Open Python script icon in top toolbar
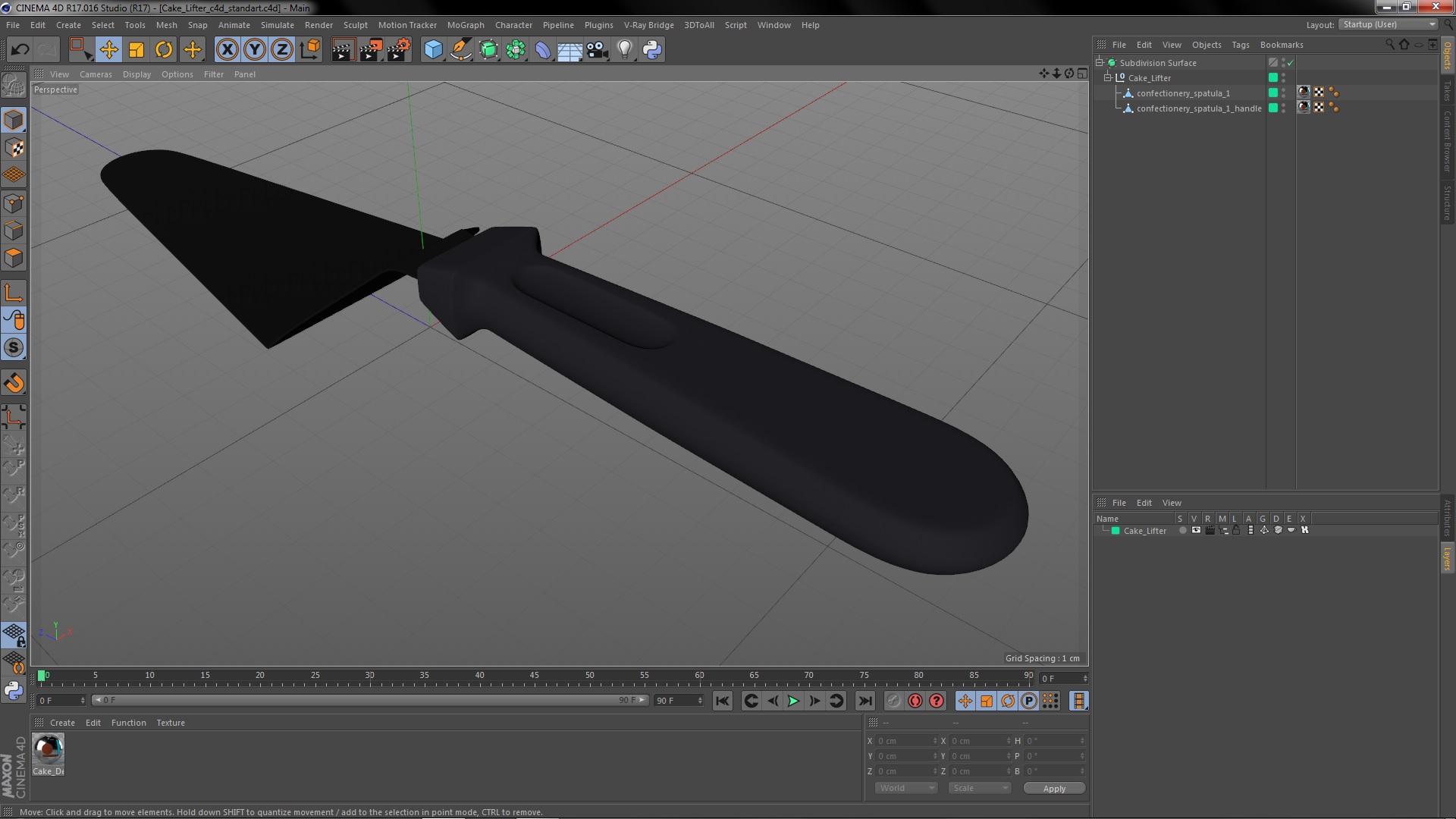 652,50
